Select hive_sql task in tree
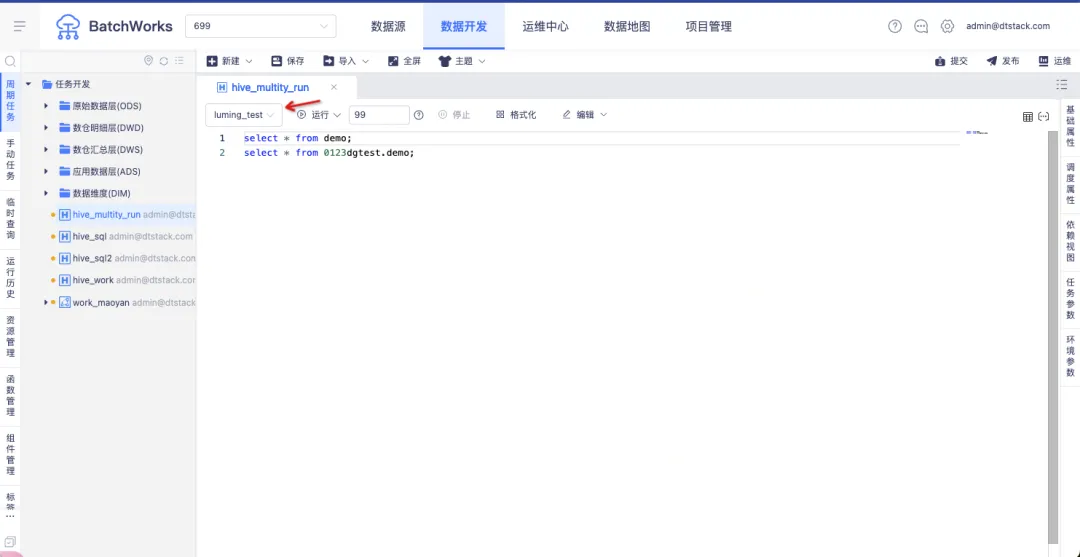 pyautogui.click(x=90, y=237)
